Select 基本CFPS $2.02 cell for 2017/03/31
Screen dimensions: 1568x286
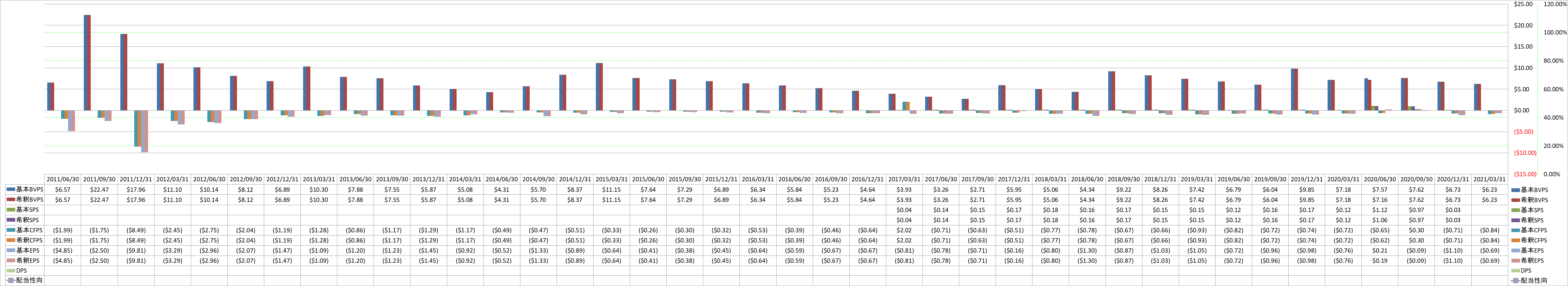(x=905, y=230)
